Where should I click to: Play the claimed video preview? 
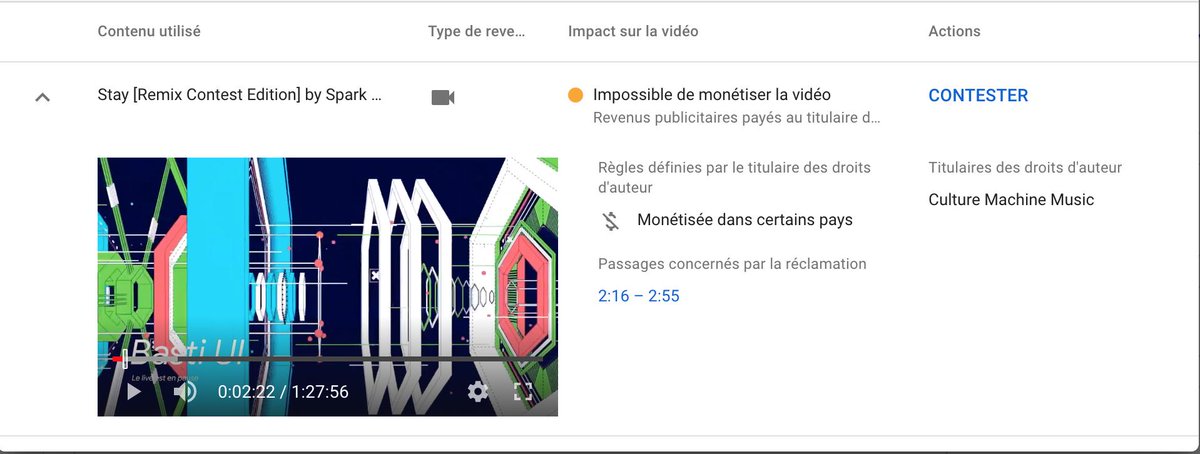pyautogui.click(x=133, y=391)
